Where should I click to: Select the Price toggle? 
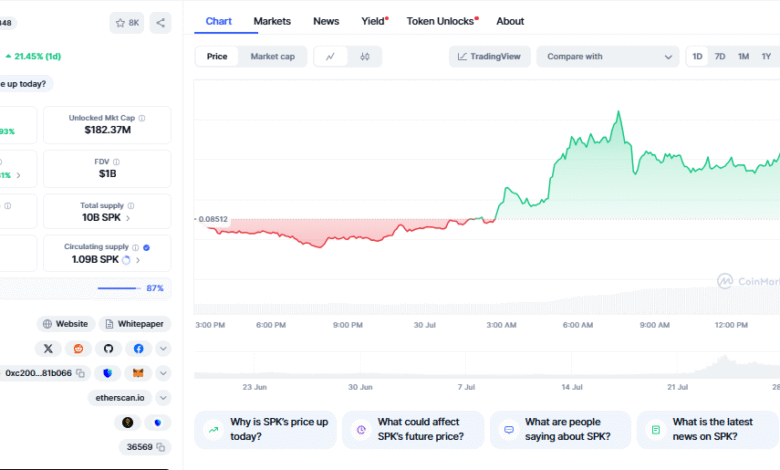(217, 57)
